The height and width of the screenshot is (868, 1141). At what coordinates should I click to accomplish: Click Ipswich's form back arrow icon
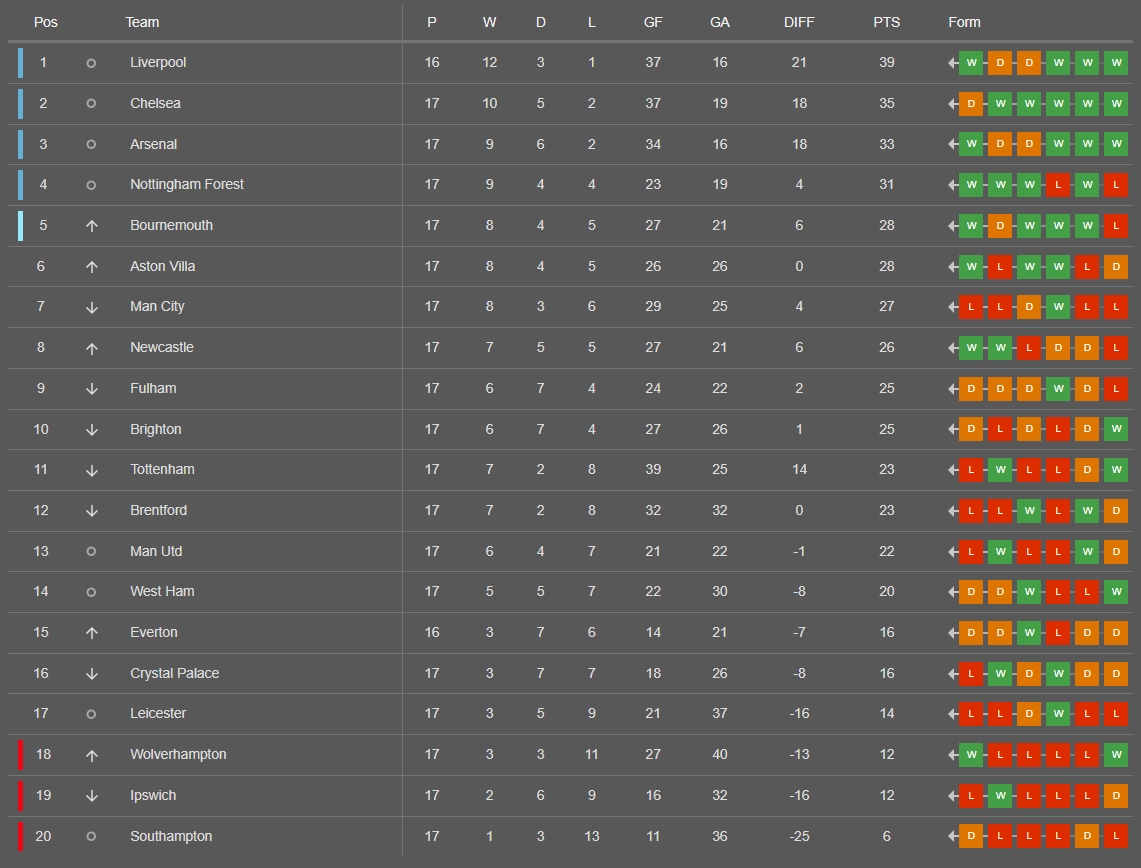tap(953, 796)
